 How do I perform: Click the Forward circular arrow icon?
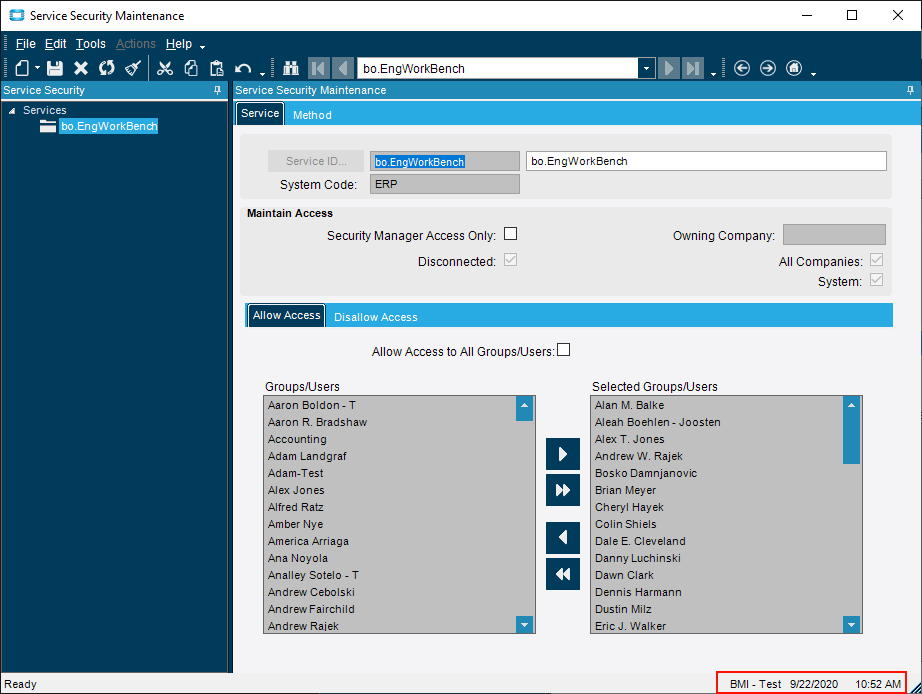point(768,68)
